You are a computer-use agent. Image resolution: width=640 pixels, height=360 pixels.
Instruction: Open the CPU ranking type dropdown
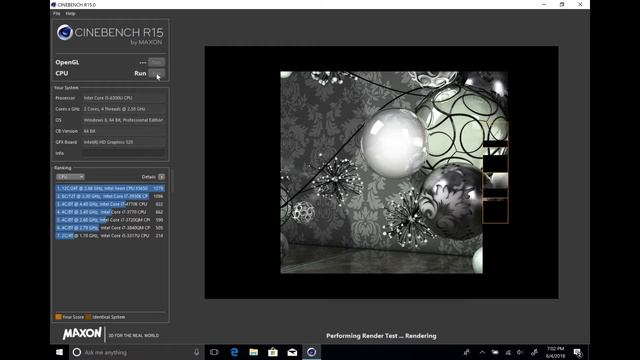tap(70, 177)
